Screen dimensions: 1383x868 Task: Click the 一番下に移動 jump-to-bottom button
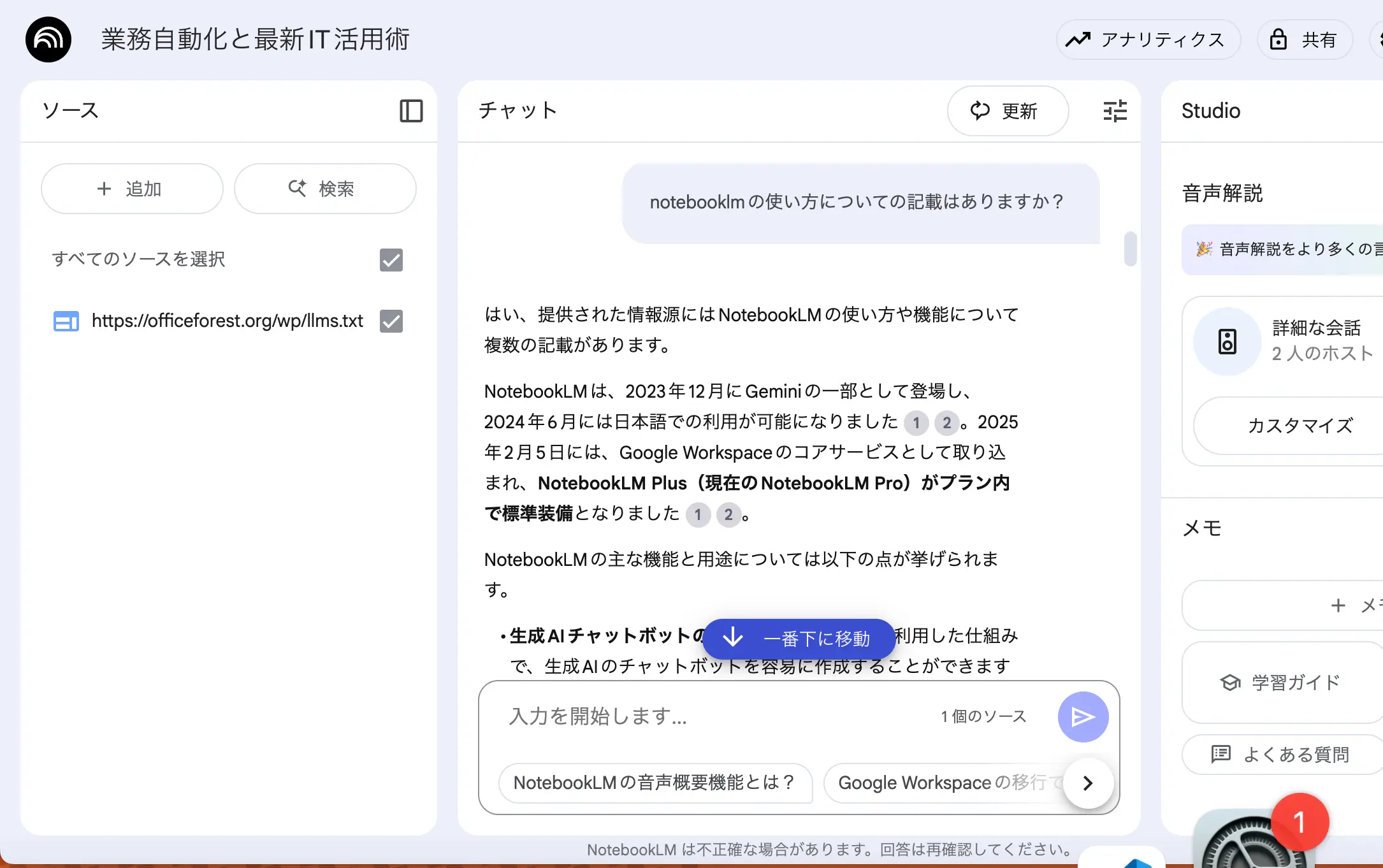point(799,639)
